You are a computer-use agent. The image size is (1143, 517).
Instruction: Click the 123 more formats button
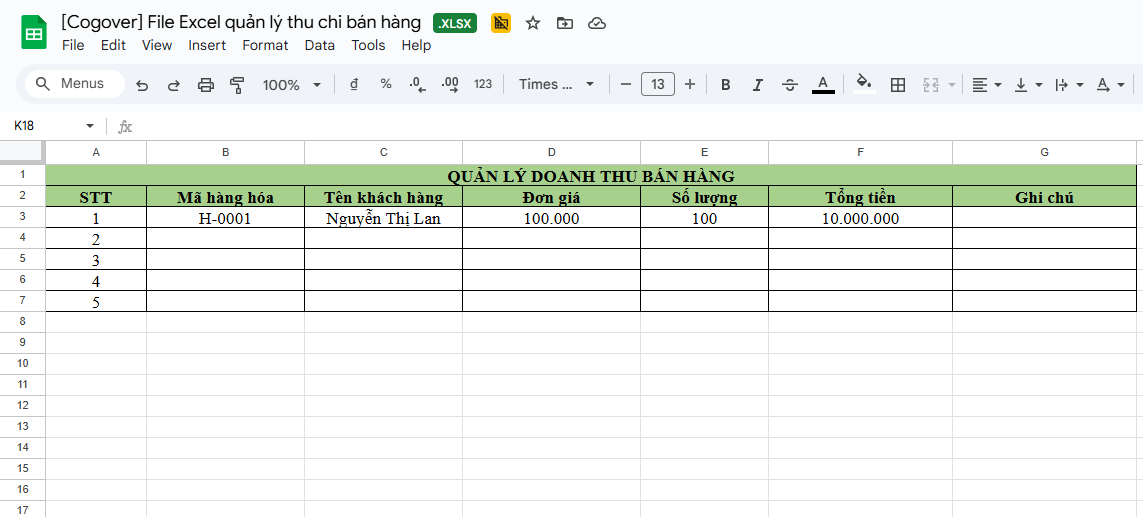pyautogui.click(x=483, y=85)
